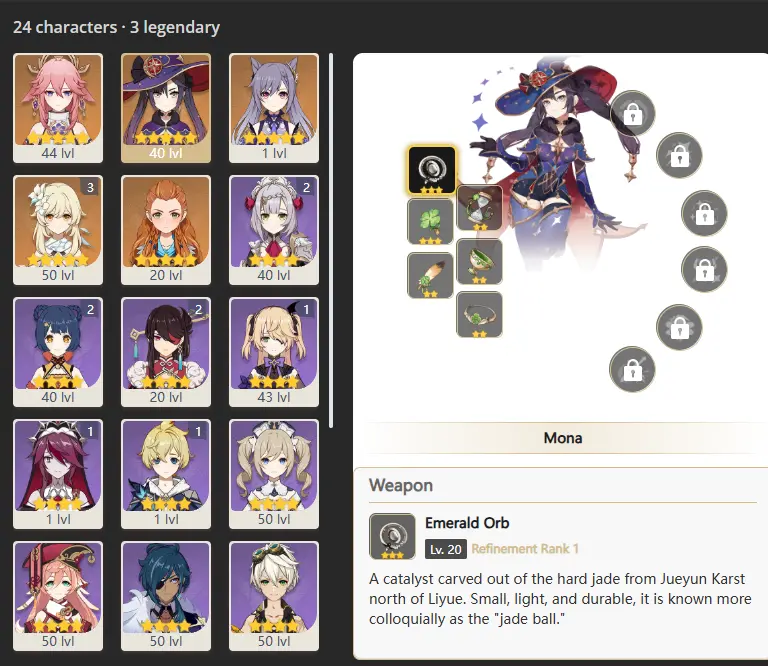Click the character list vertical scrollbar
The height and width of the screenshot is (666, 768).
(331, 240)
